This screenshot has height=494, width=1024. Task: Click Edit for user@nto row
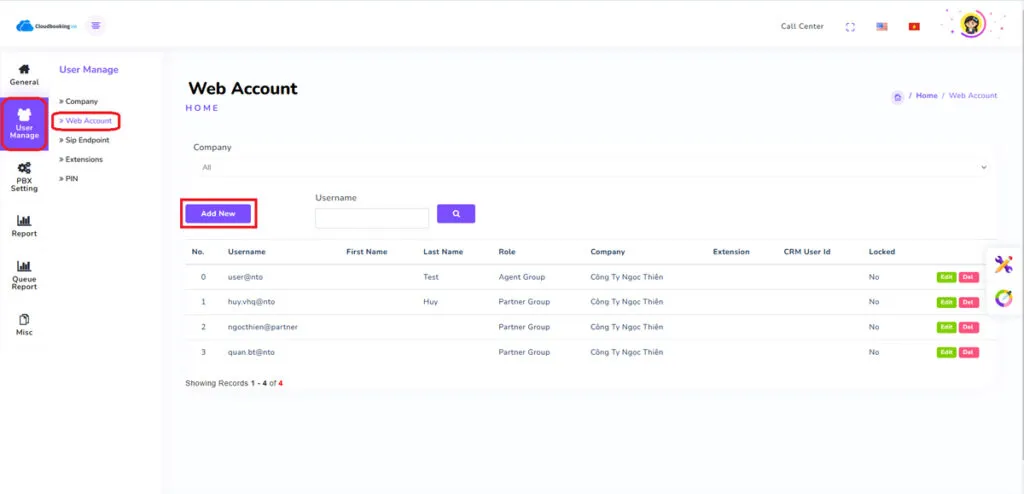(x=945, y=276)
